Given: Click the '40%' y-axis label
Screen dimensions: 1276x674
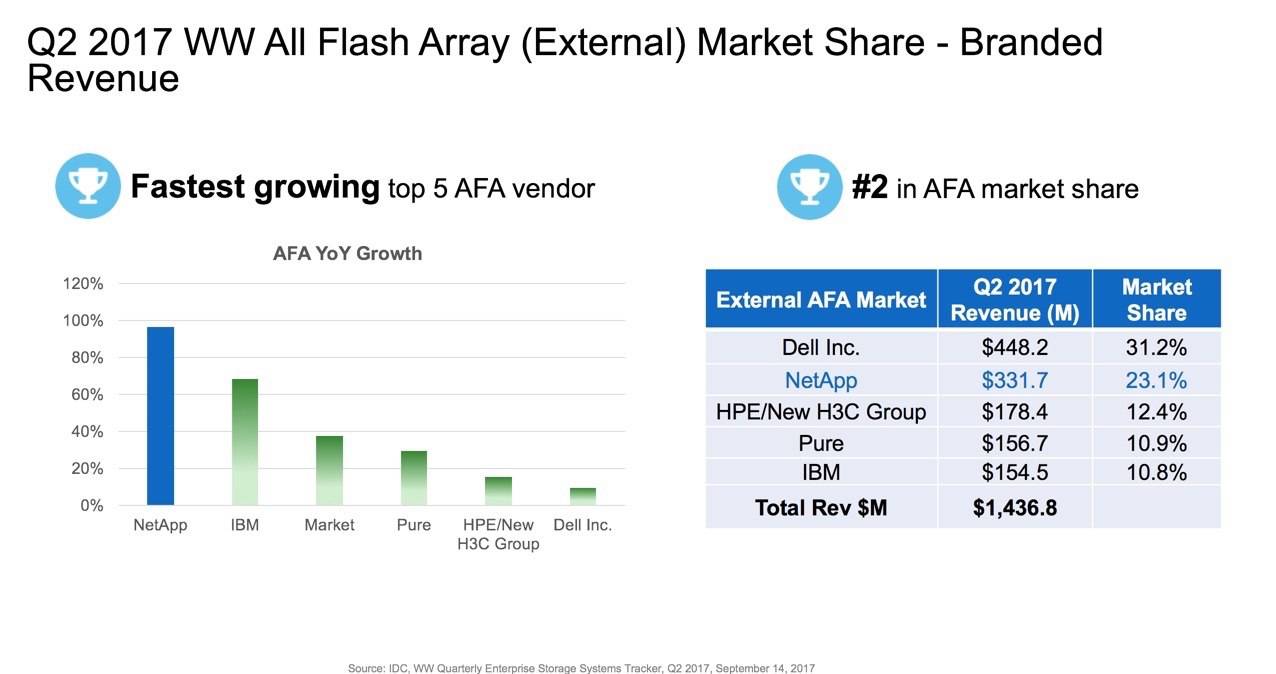Looking at the screenshot, I should pos(88,432).
